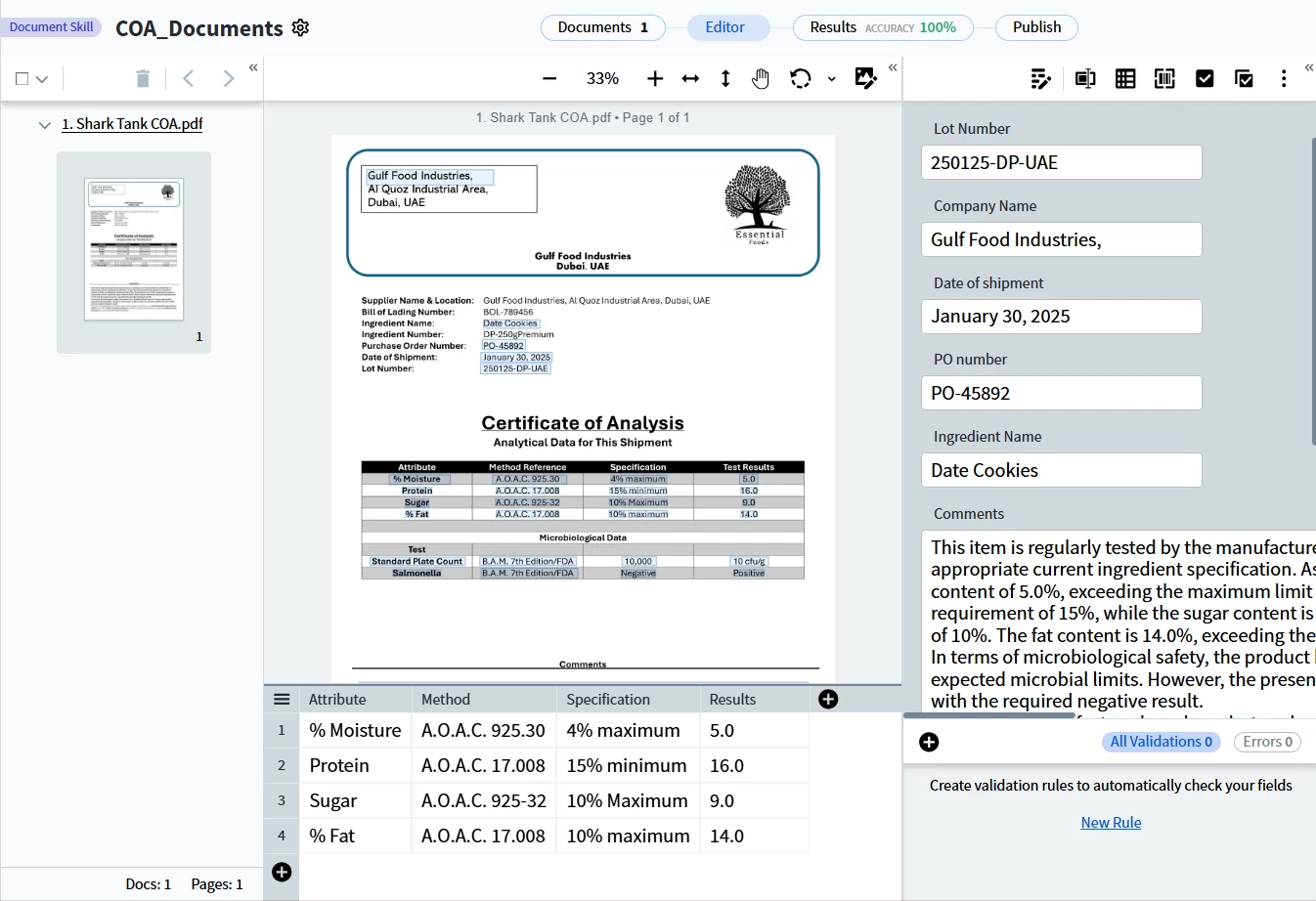Click into the Comments text area
The width and height of the screenshot is (1316, 901).
pos(1119,622)
